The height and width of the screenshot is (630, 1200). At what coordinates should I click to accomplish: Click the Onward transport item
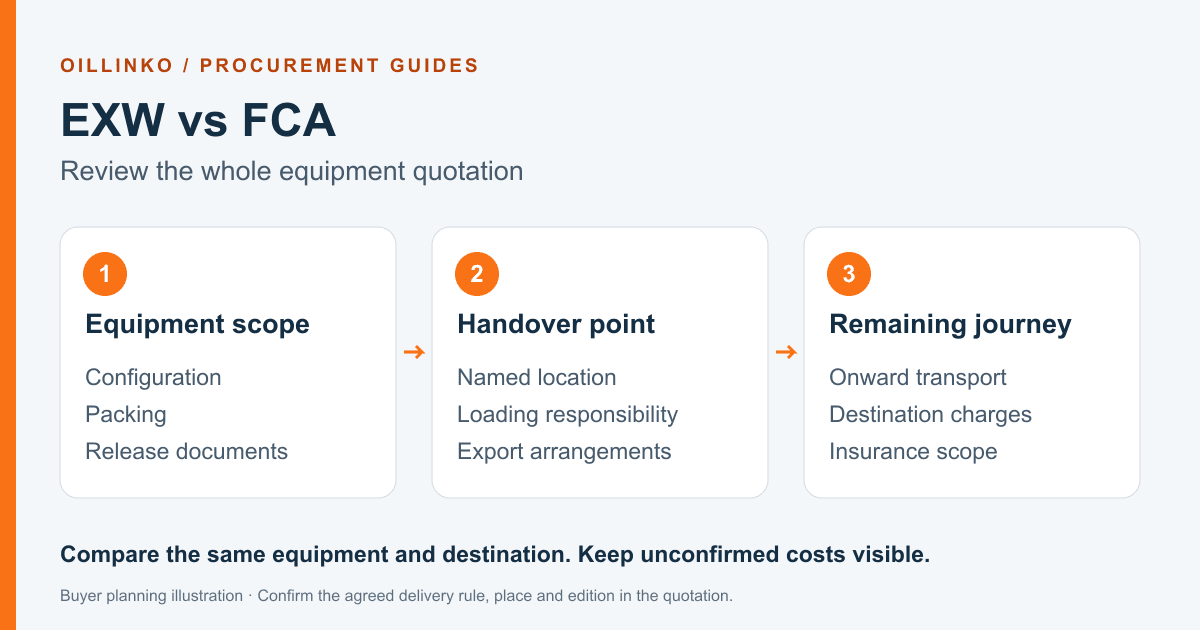pos(918,377)
